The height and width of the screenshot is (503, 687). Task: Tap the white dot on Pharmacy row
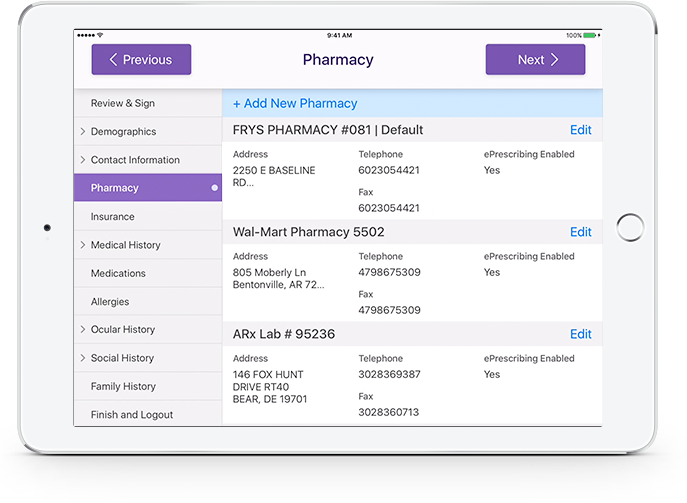point(214,188)
